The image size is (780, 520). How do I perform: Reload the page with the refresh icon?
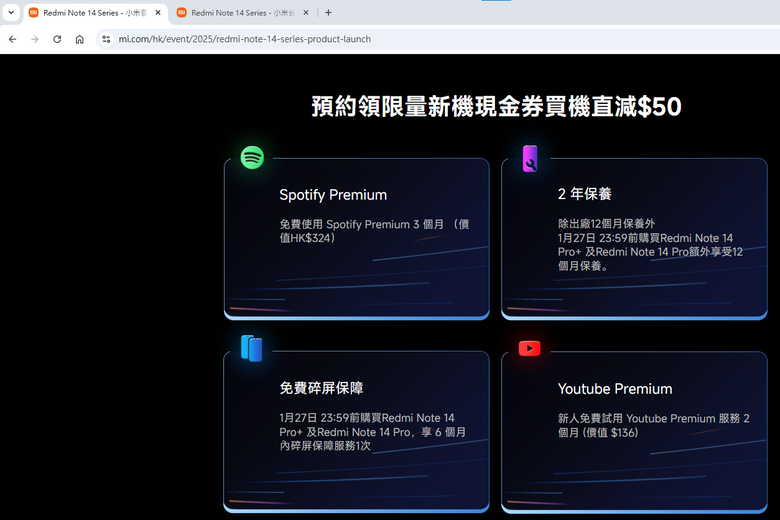[x=57, y=39]
